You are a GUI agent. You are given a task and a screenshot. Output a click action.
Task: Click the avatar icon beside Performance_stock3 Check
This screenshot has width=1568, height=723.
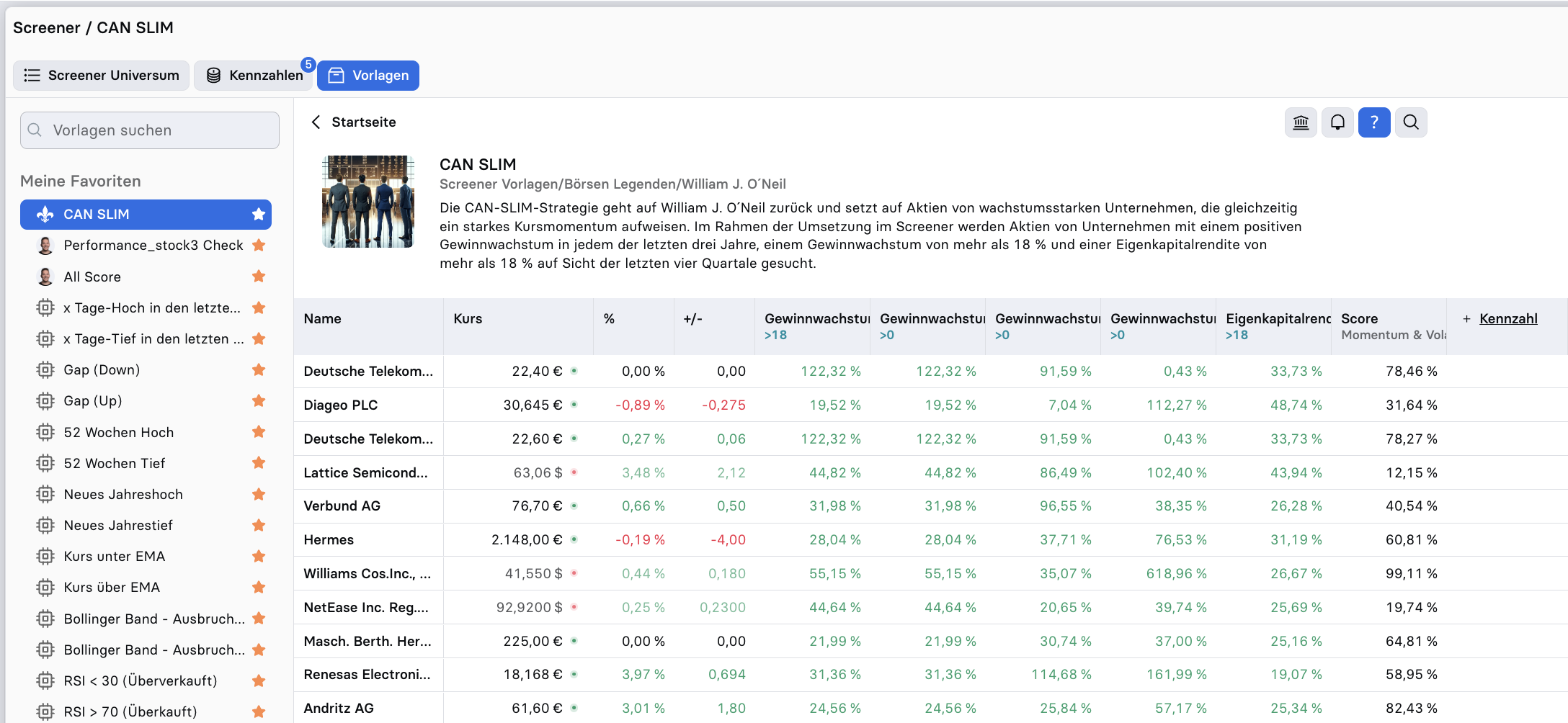click(45, 246)
